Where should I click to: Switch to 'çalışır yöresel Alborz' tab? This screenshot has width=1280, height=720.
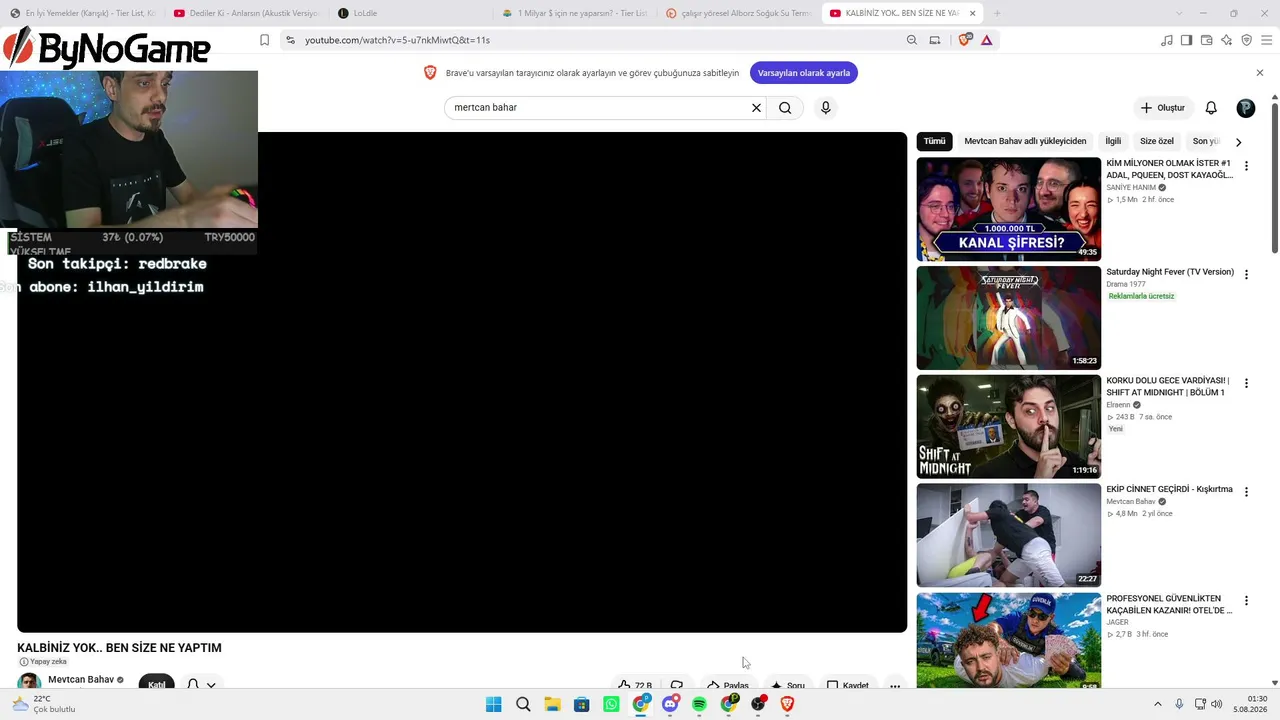click(x=740, y=13)
